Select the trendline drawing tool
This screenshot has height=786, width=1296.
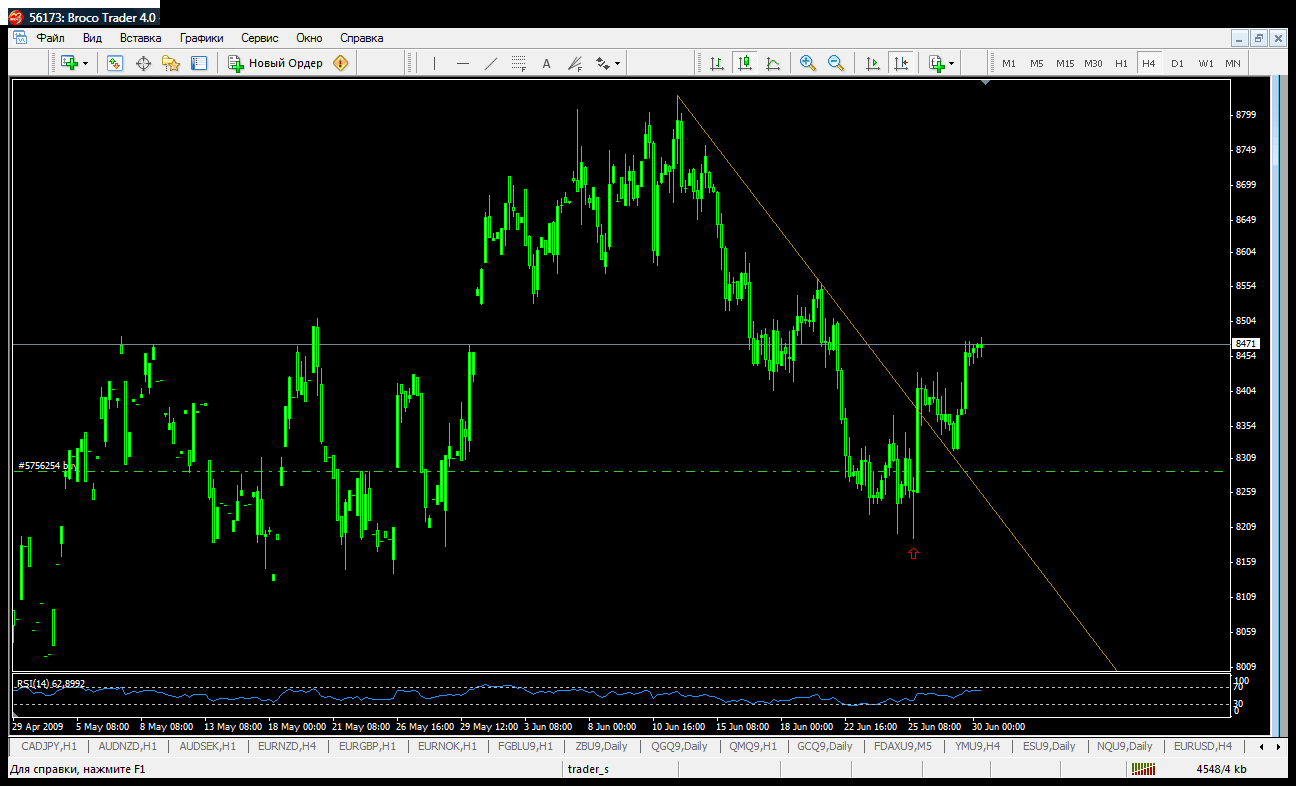click(x=490, y=63)
